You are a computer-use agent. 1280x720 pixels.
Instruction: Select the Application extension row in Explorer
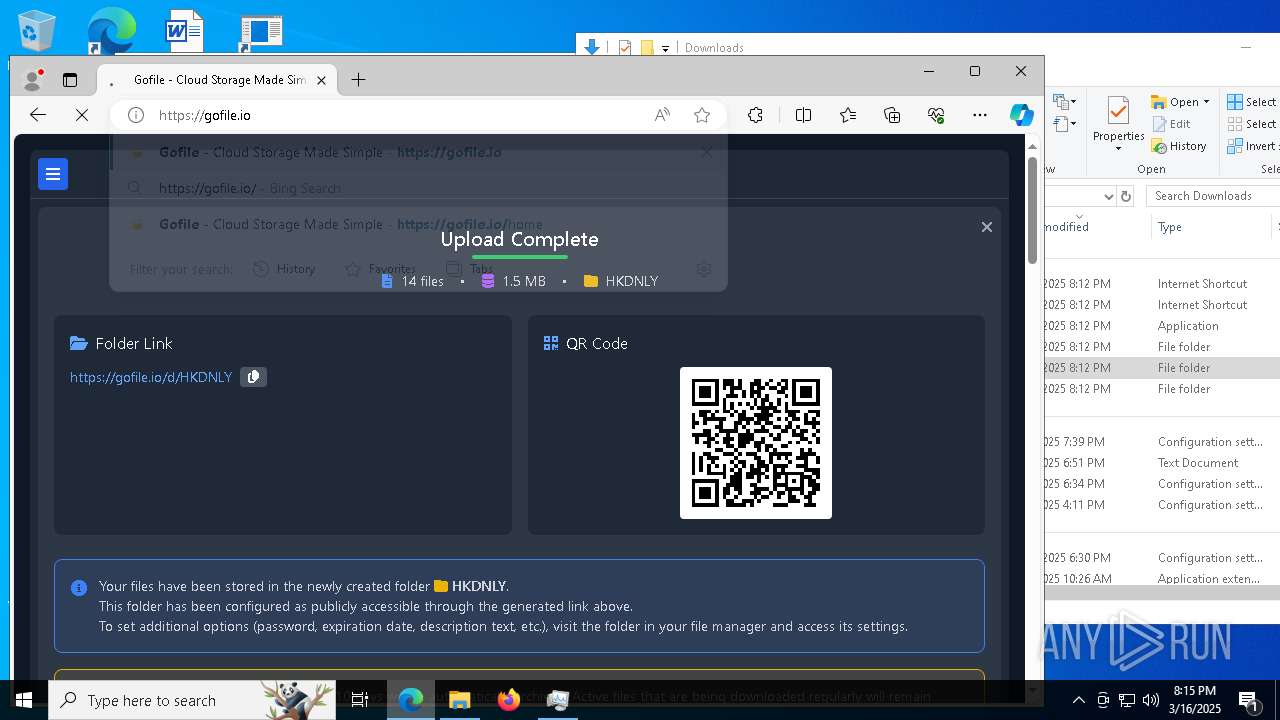point(1162,579)
